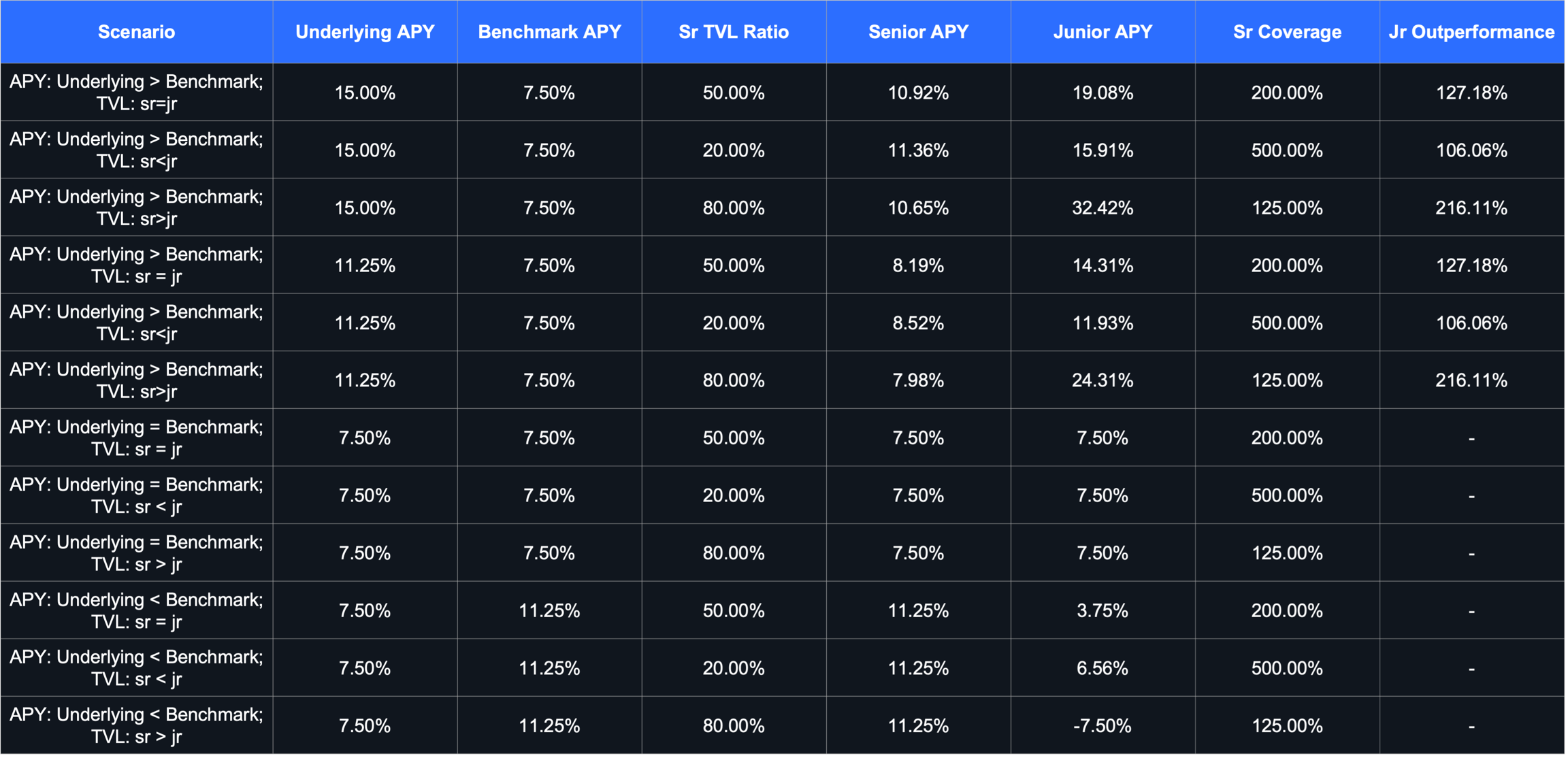Select the Sr TVL Ratio header
Viewport: 1568px width, 760px height.
pos(734,32)
